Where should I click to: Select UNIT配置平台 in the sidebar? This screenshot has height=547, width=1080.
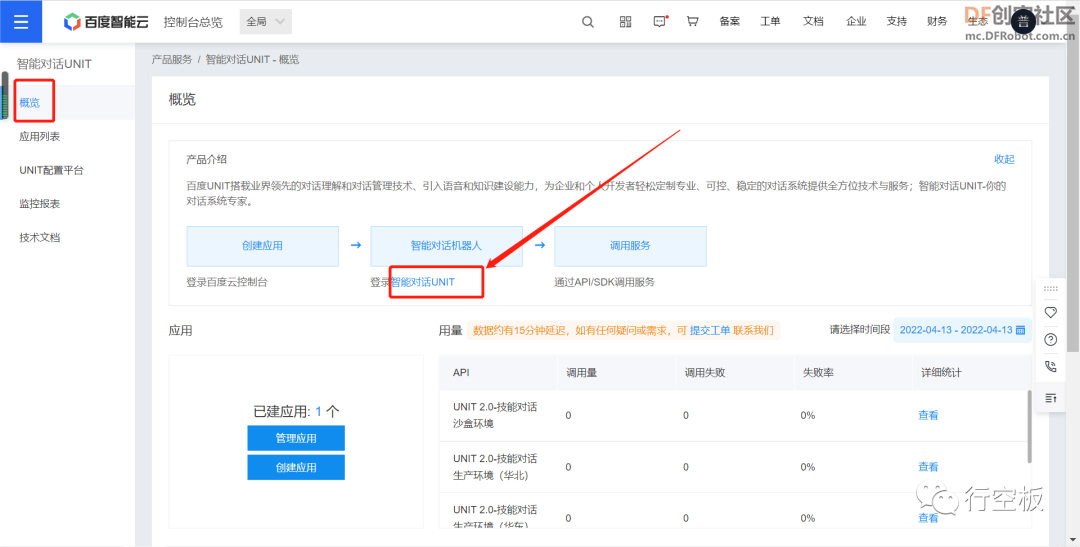(x=68, y=170)
